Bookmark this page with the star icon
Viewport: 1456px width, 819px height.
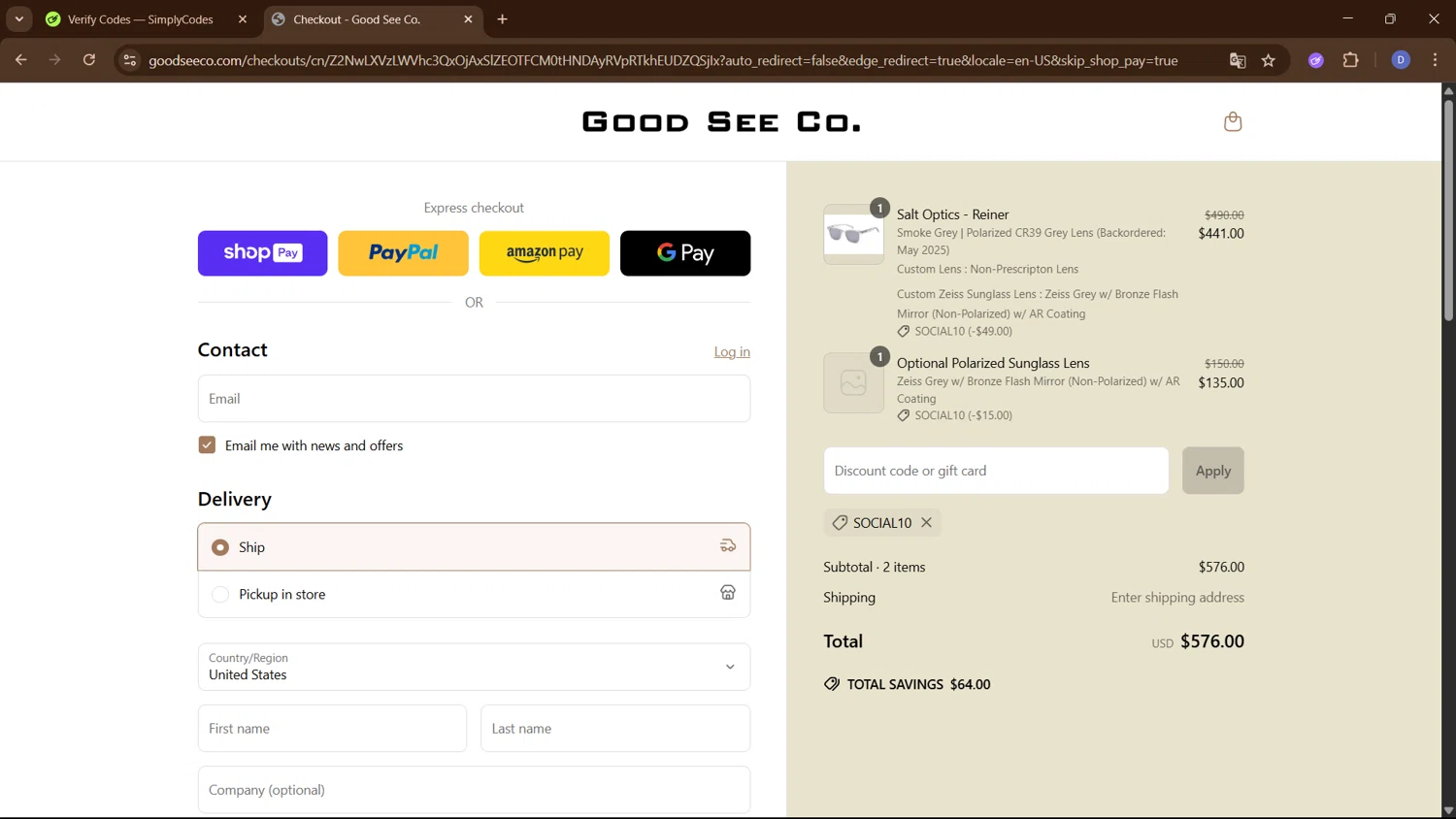pos(1268,60)
